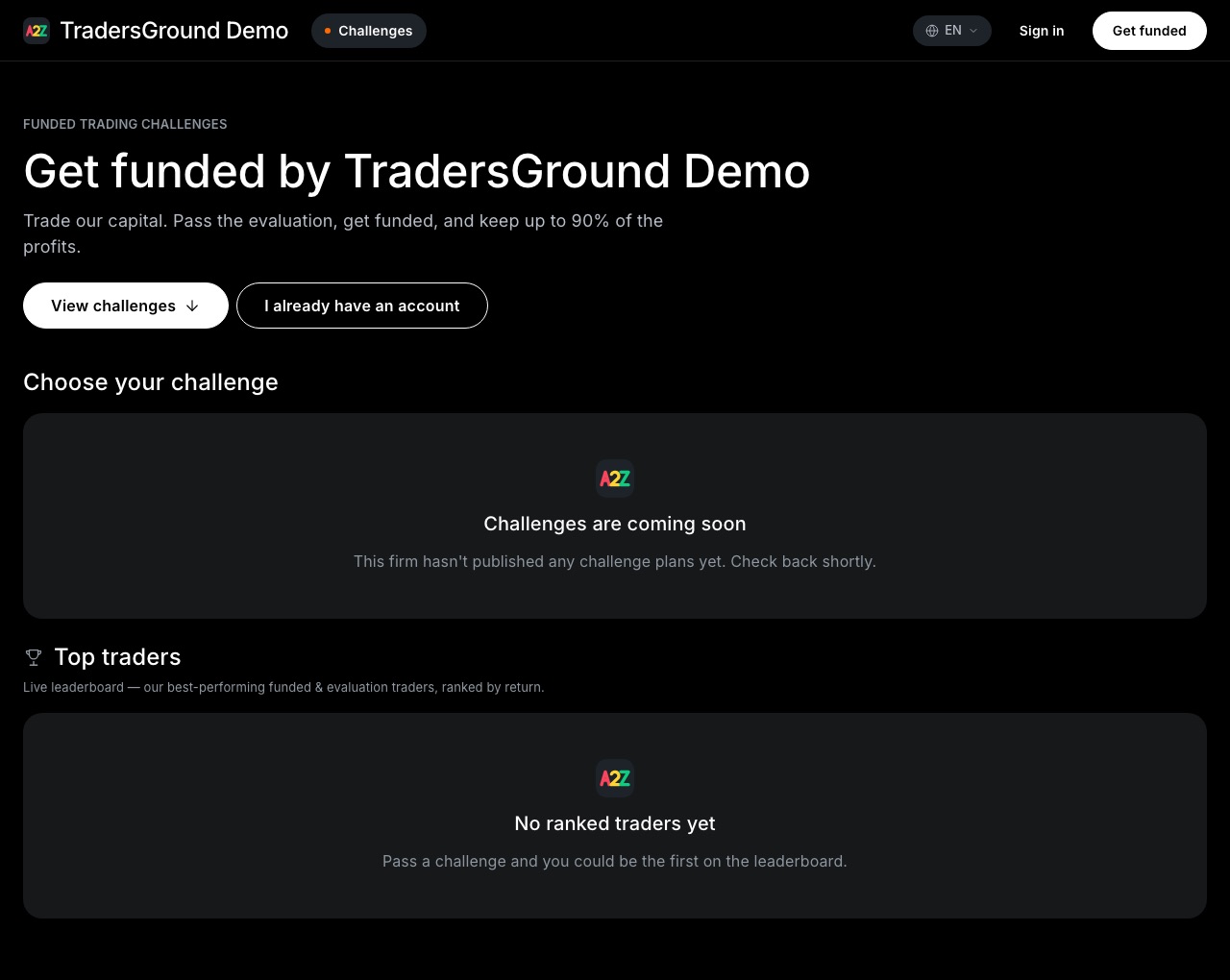1230x980 pixels.
Task: Click the A2Z logo in the header
Action: [37, 31]
